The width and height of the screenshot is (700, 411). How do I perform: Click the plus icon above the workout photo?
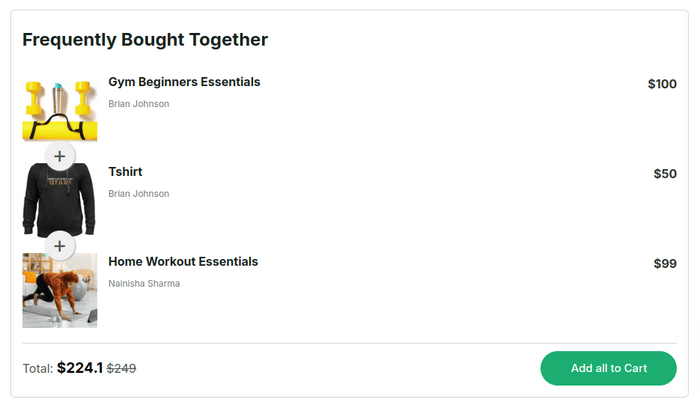[60, 245]
